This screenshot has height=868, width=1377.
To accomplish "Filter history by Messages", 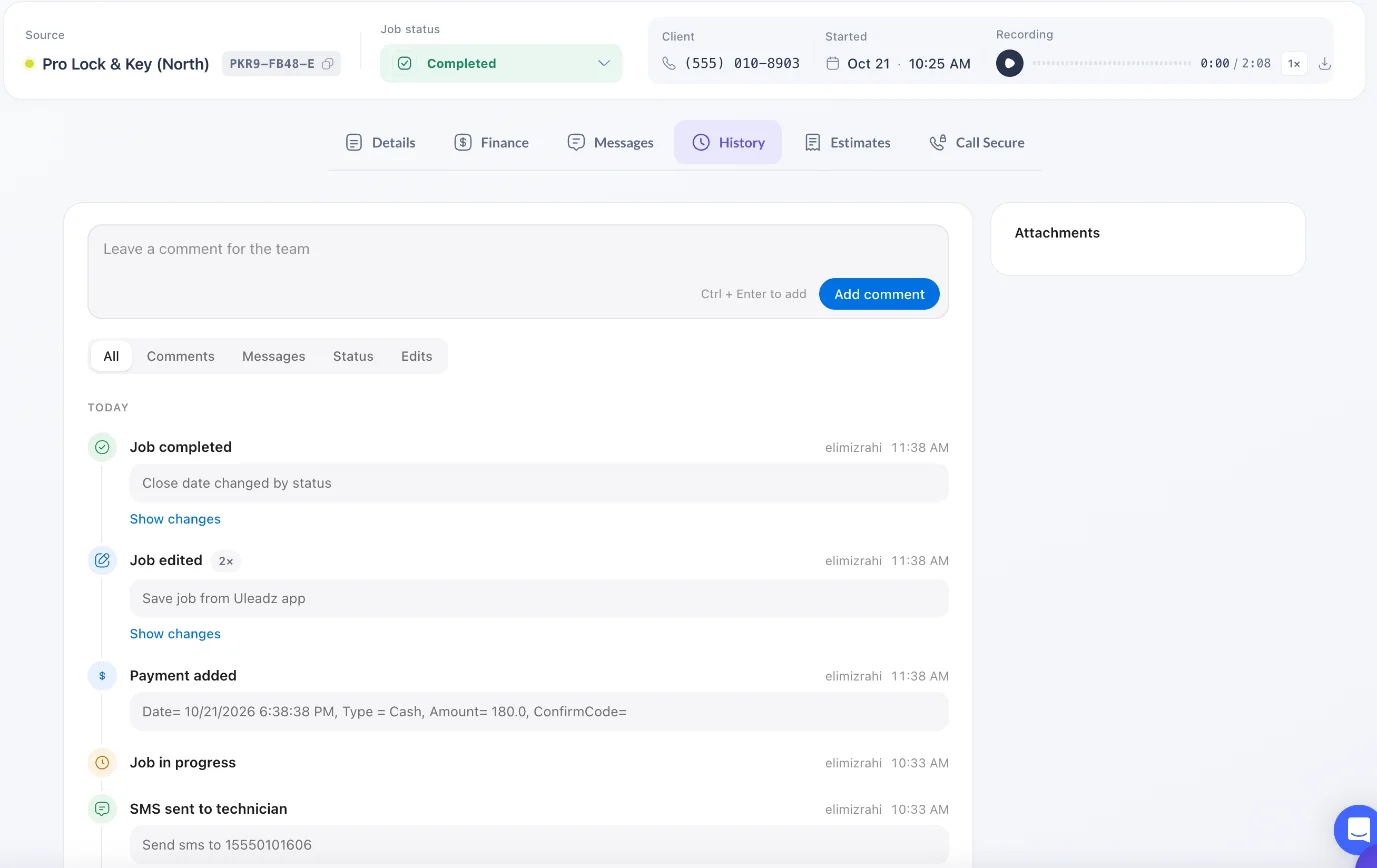I will (274, 356).
